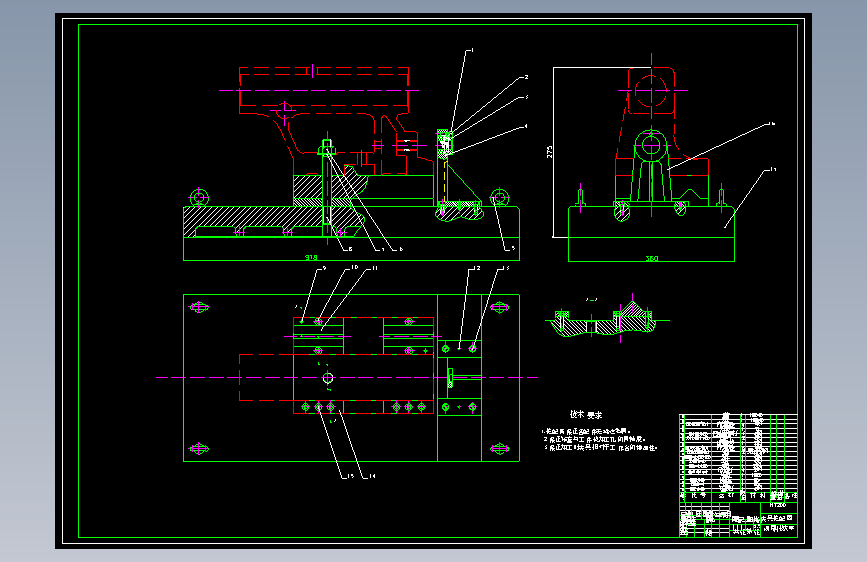Click the HT200 material label in title block
Screen dimensions: 867x562
tap(777, 505)
